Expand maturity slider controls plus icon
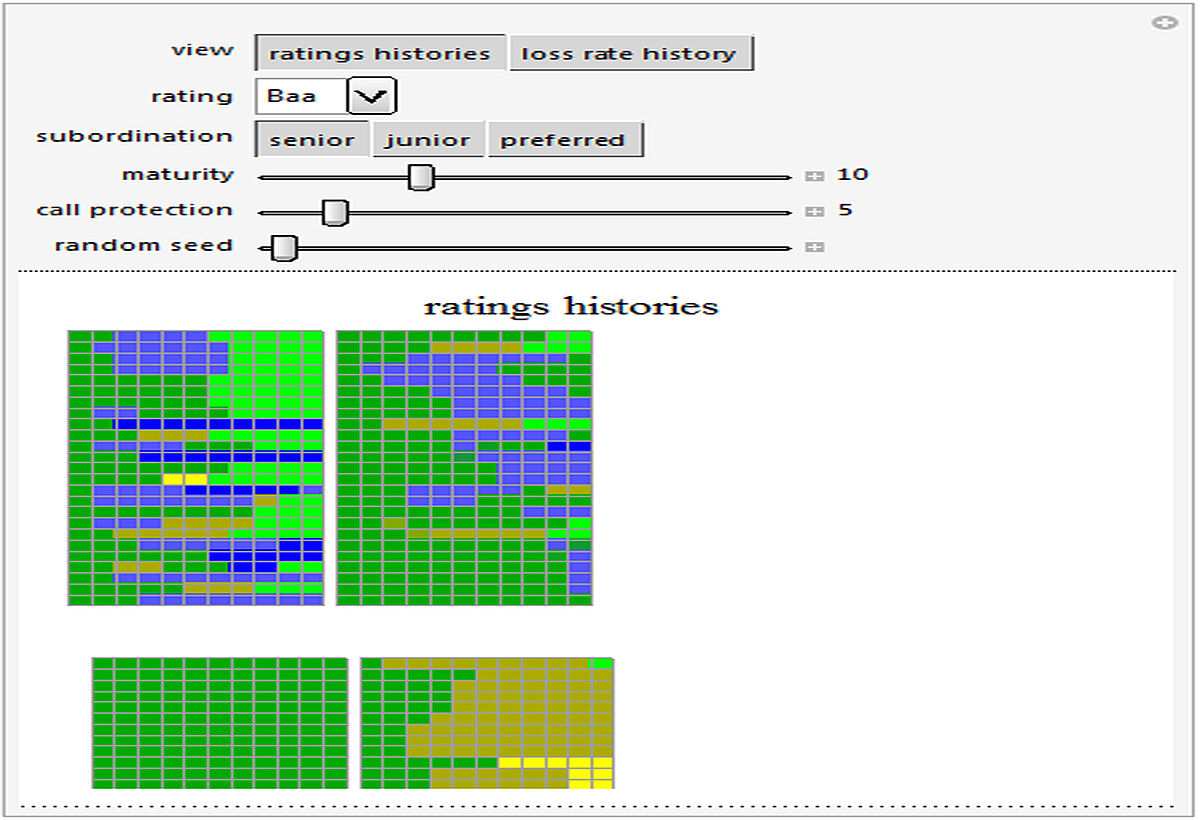Screen dimensions: 1200x820 (815, 176)
